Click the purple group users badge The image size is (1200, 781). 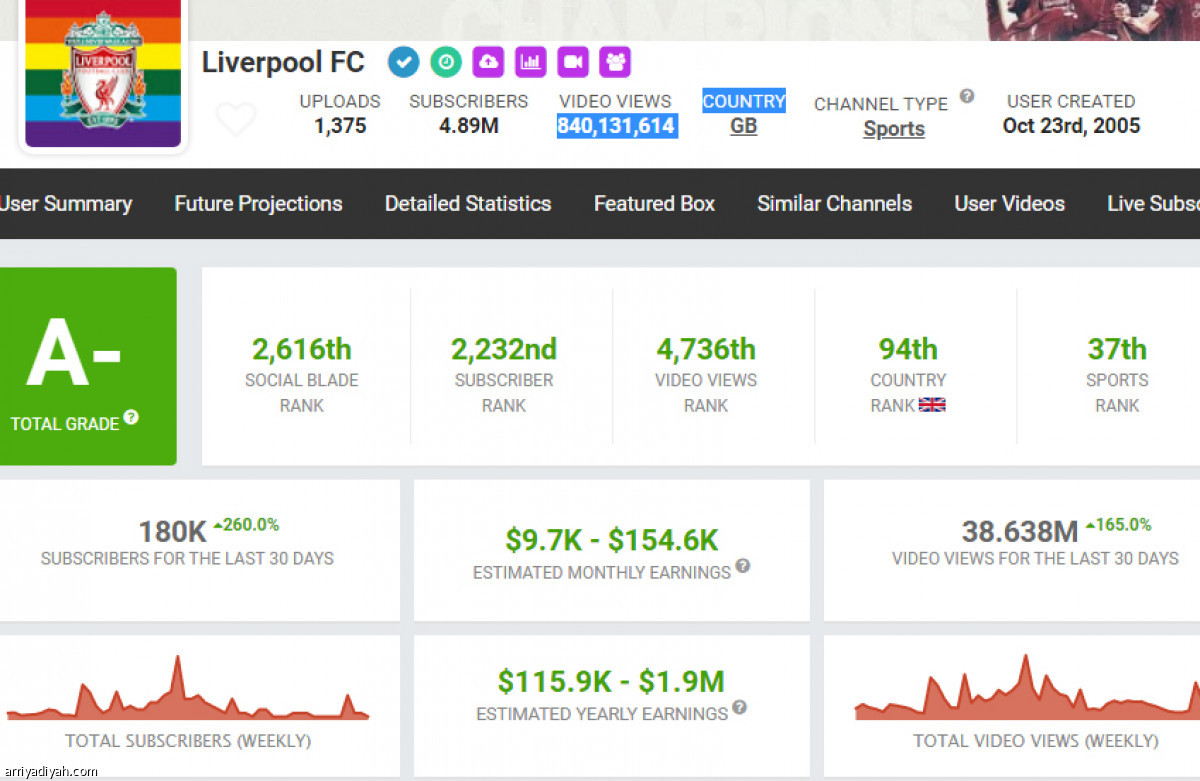click(x=615, y=62)
